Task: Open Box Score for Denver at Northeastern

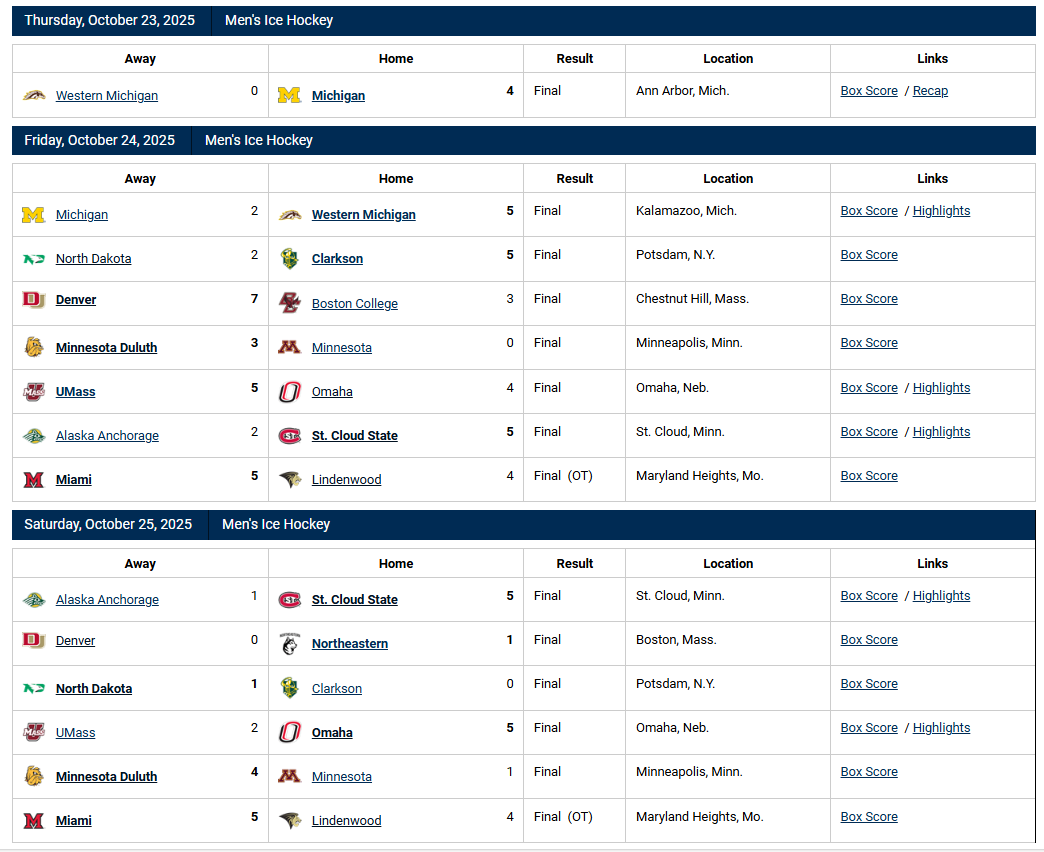Action: click(x=869, y=640)
